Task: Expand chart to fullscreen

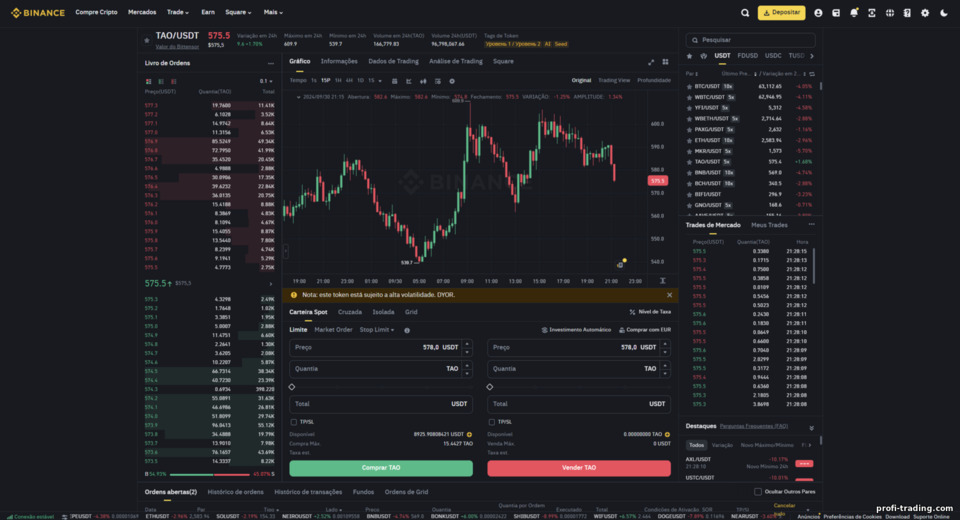Action: coord(651,62)
